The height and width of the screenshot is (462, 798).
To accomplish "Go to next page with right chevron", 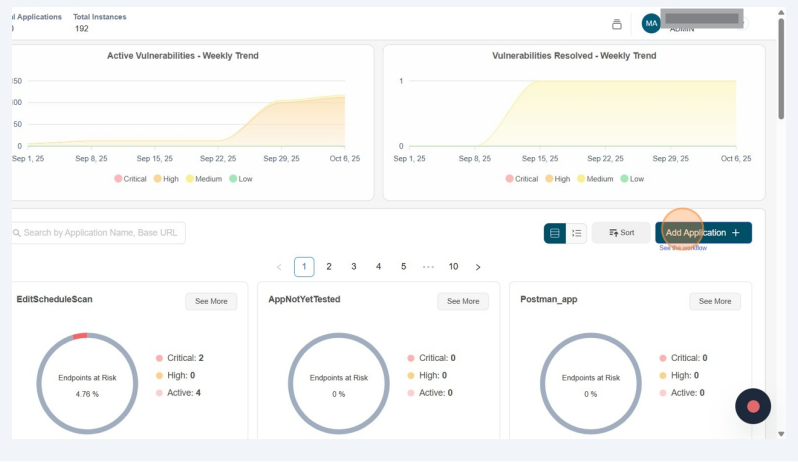I will click(x=478, y=267).
